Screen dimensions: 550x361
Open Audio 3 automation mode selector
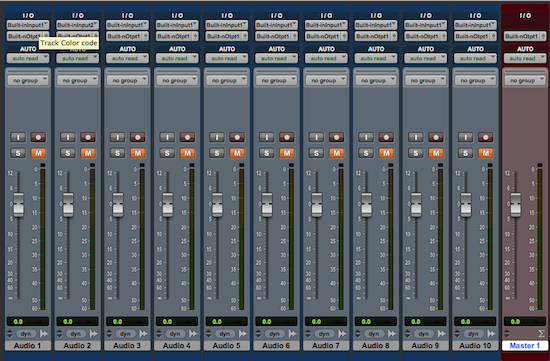pos(127,59)
